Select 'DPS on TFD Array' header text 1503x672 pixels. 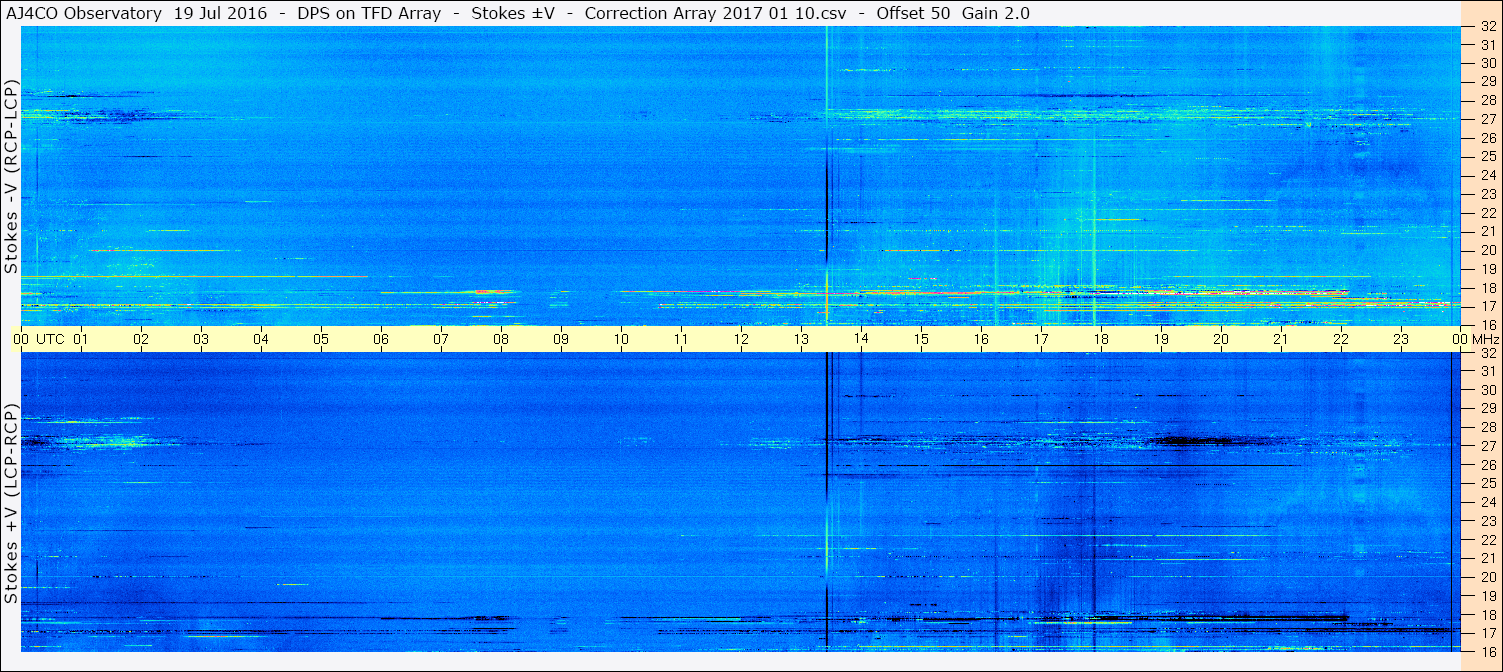click(369, 13)
